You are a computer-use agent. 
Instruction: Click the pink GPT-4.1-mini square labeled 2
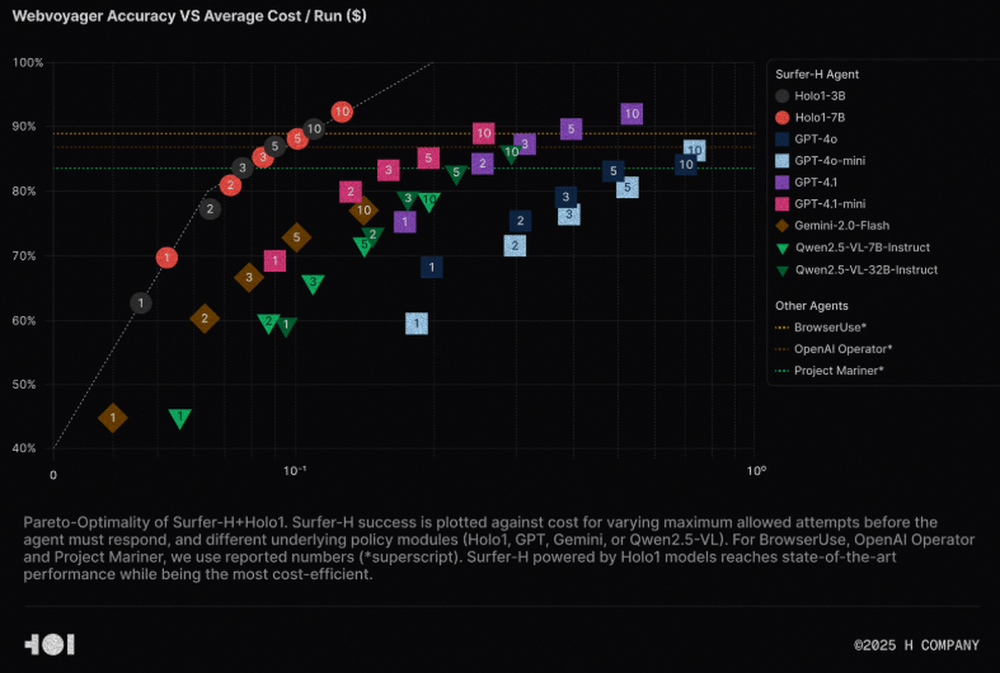coord(350,191)
